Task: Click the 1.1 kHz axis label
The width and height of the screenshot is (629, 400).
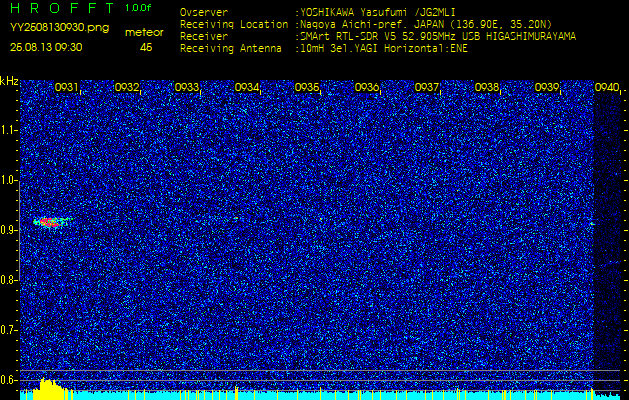Action: [x=9, y=130]
